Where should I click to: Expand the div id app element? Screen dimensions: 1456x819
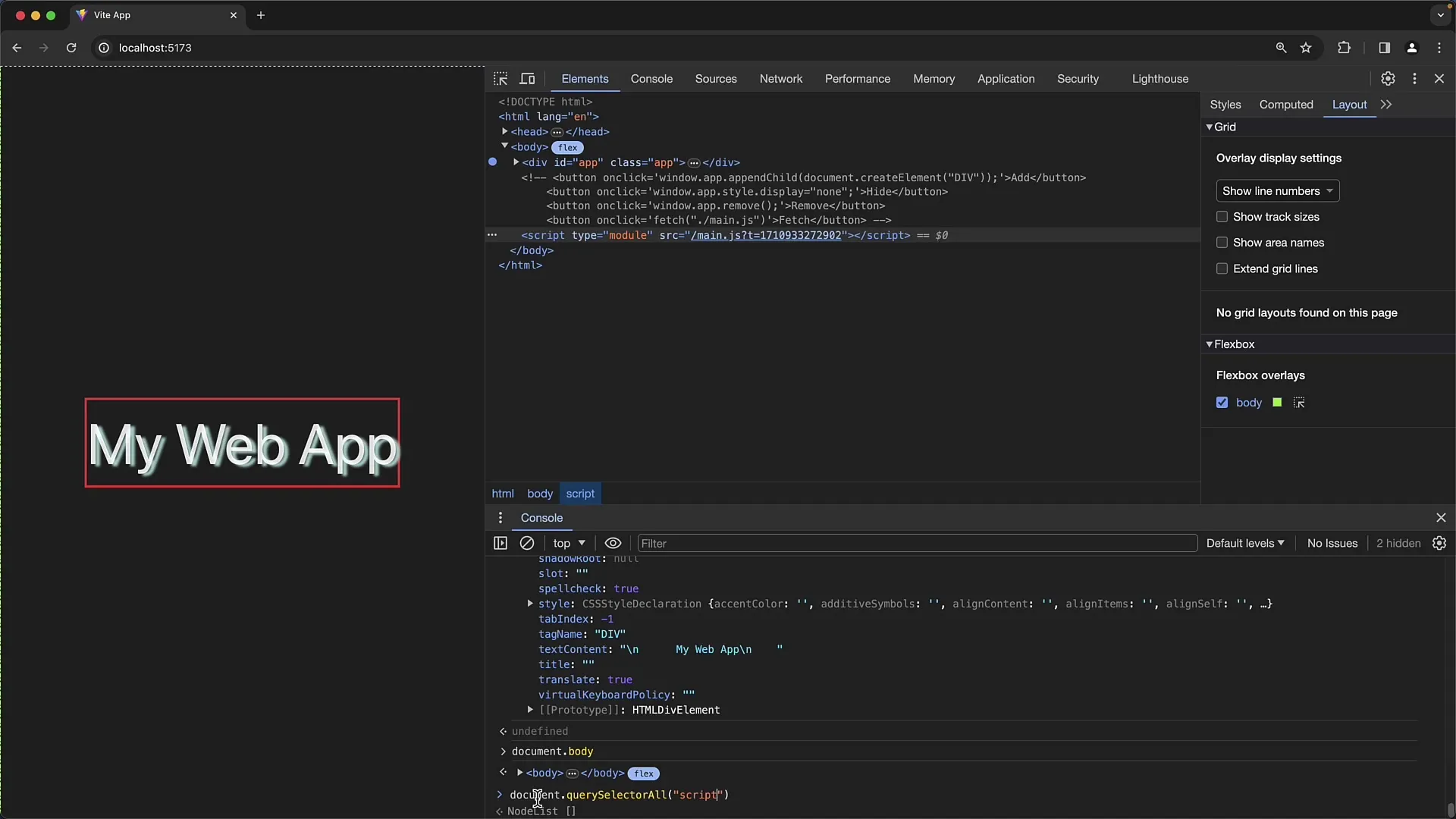(x=516, y=162)
